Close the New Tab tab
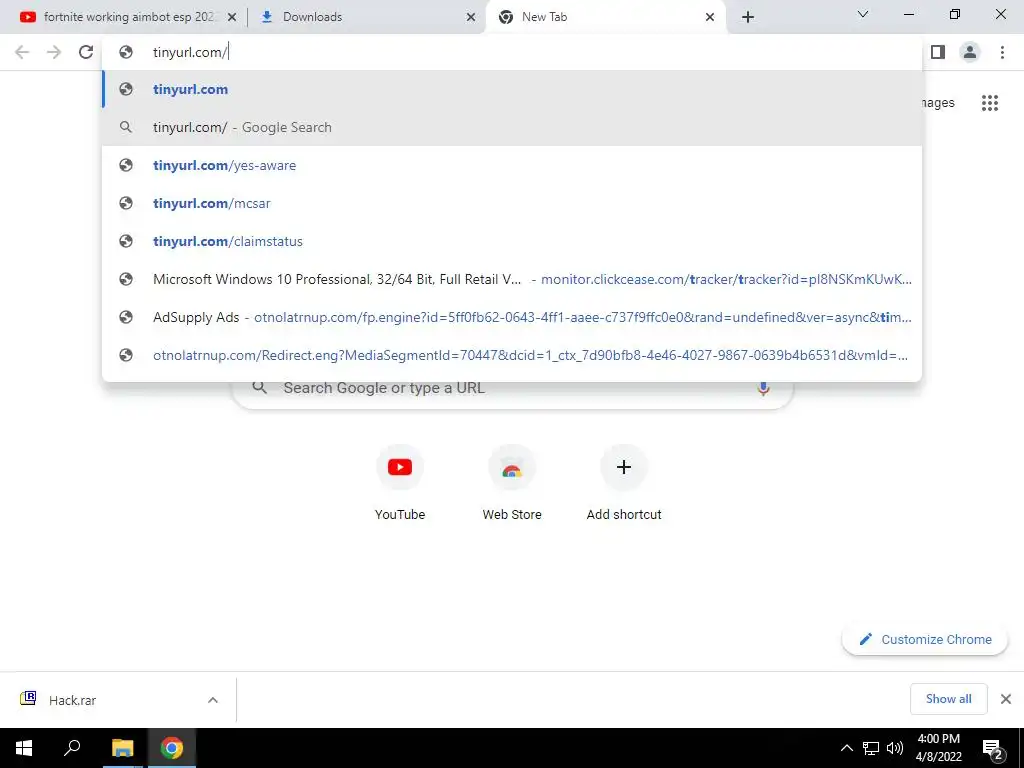Screen dimensions: 1024x768 710,17
